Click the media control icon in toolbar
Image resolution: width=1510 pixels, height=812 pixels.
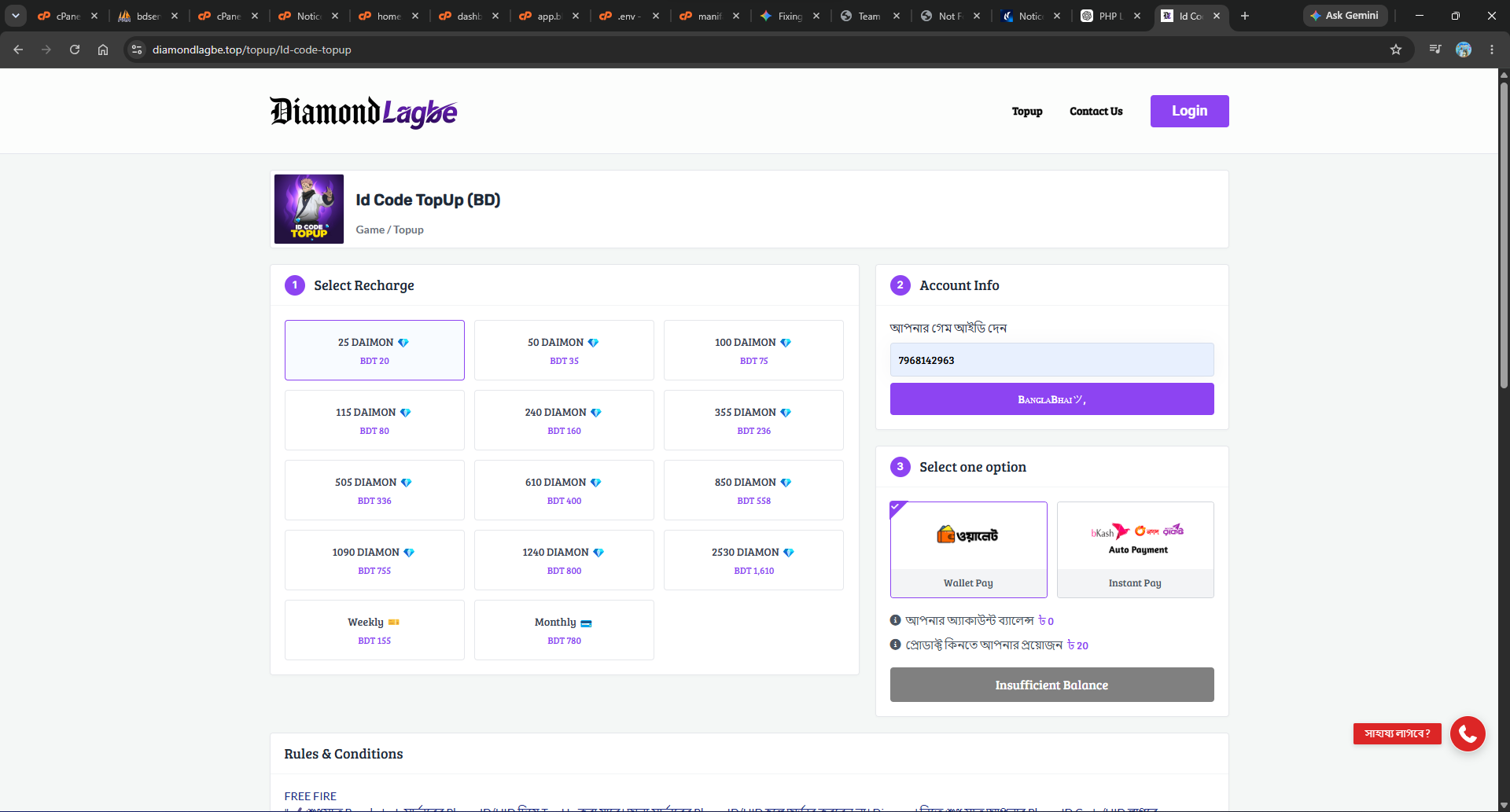click(x=1435, y=50)
